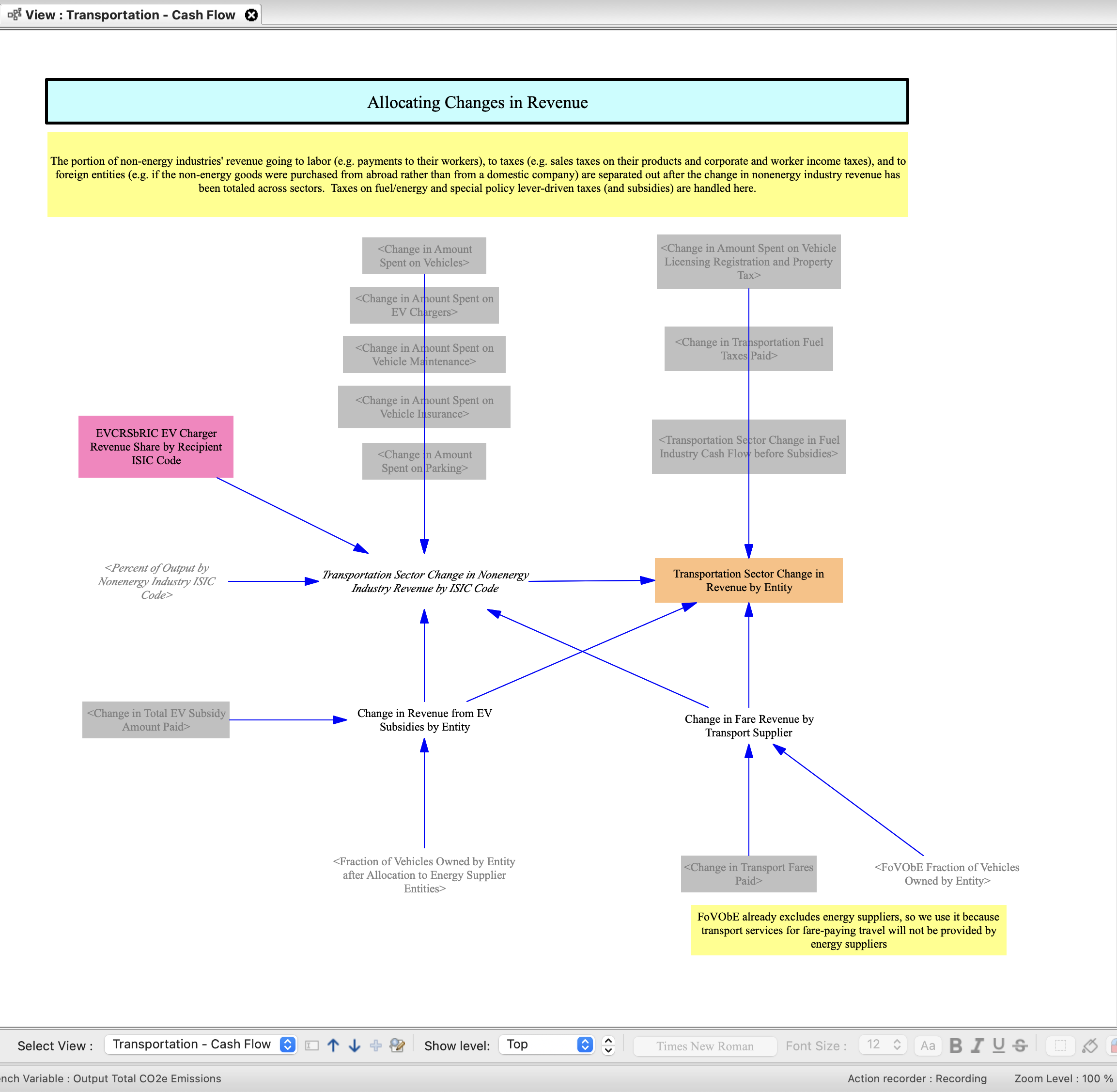Click Change in Transportation Fuel Taxes Paid
Screen dimensions: 1117x1092
pos(749,349)
